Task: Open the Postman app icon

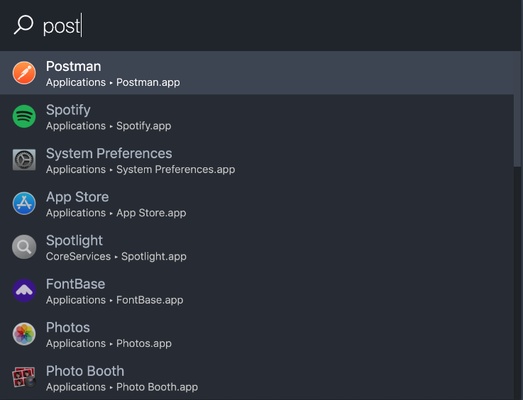Action: tap(24, 73)
